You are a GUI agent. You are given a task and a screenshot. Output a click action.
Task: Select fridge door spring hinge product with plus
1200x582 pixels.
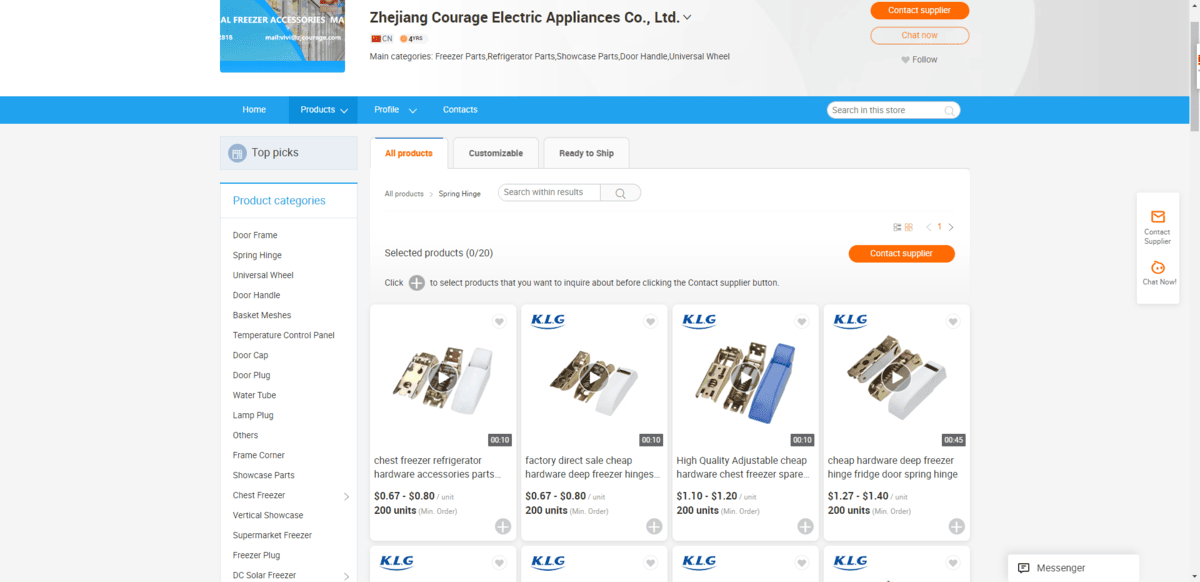[x=957, y=526]
